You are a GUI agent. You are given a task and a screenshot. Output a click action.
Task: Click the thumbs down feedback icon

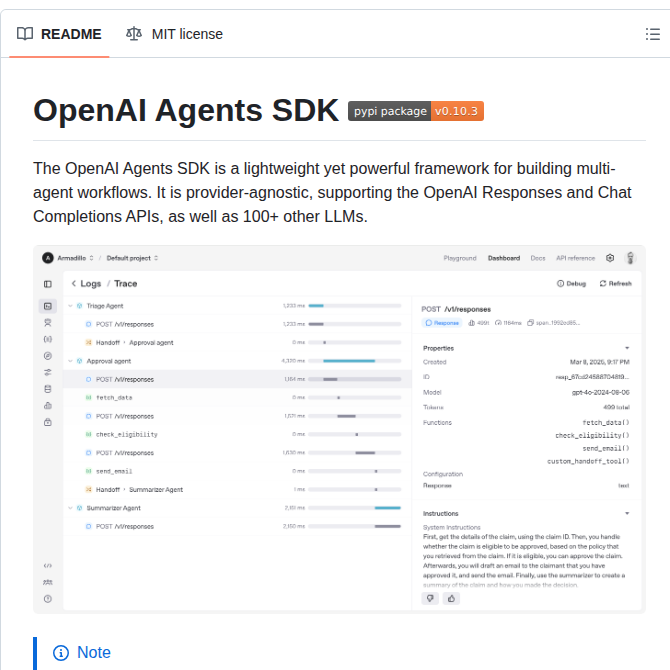(430, 599)
